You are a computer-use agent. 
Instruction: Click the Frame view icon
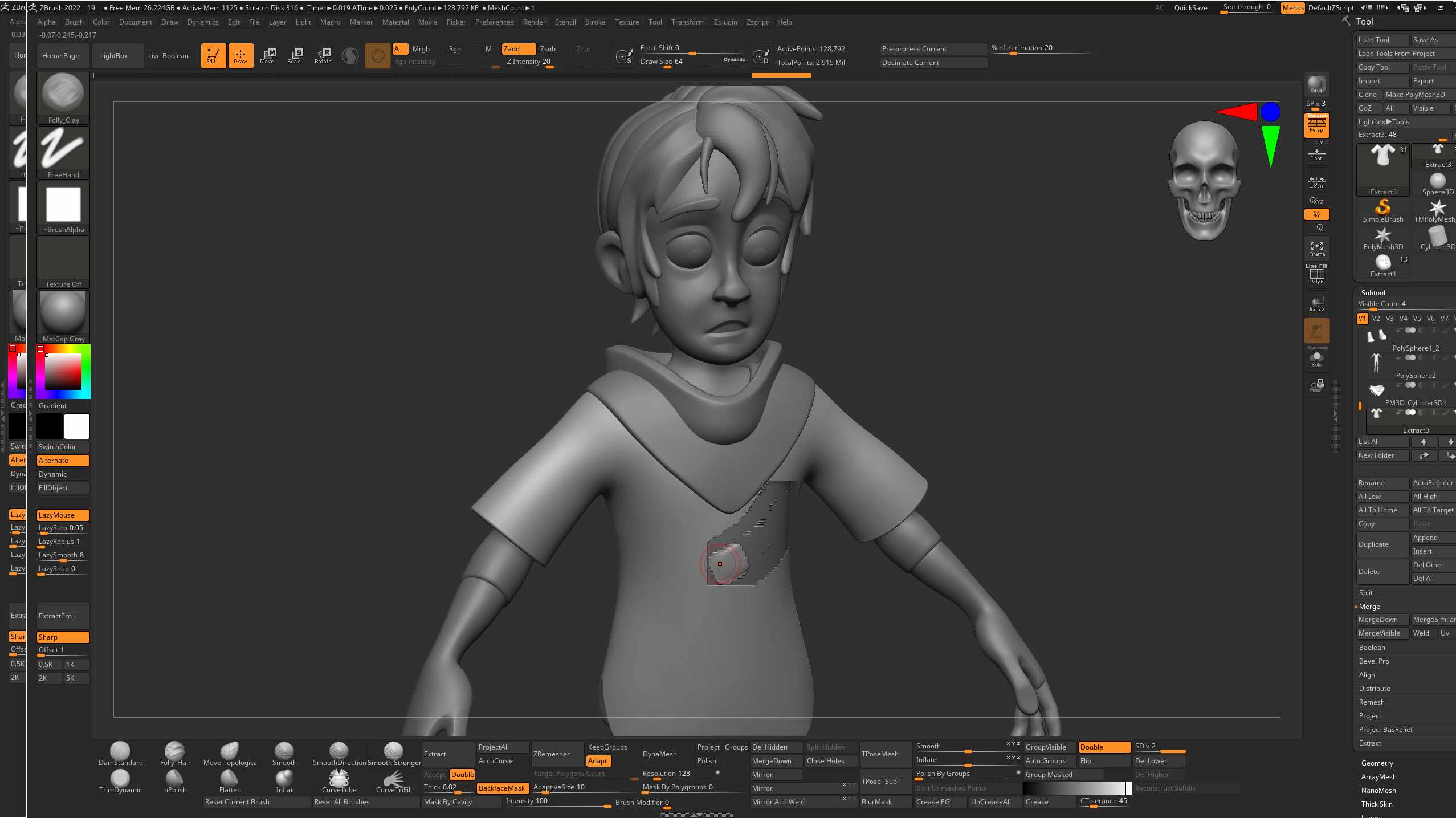pyautogui.click(x=1316, y=249)
